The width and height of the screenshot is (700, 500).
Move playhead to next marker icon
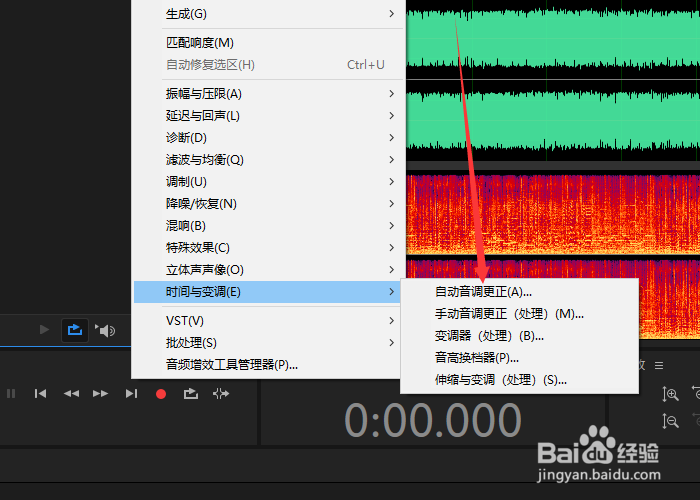coord(131,393)
